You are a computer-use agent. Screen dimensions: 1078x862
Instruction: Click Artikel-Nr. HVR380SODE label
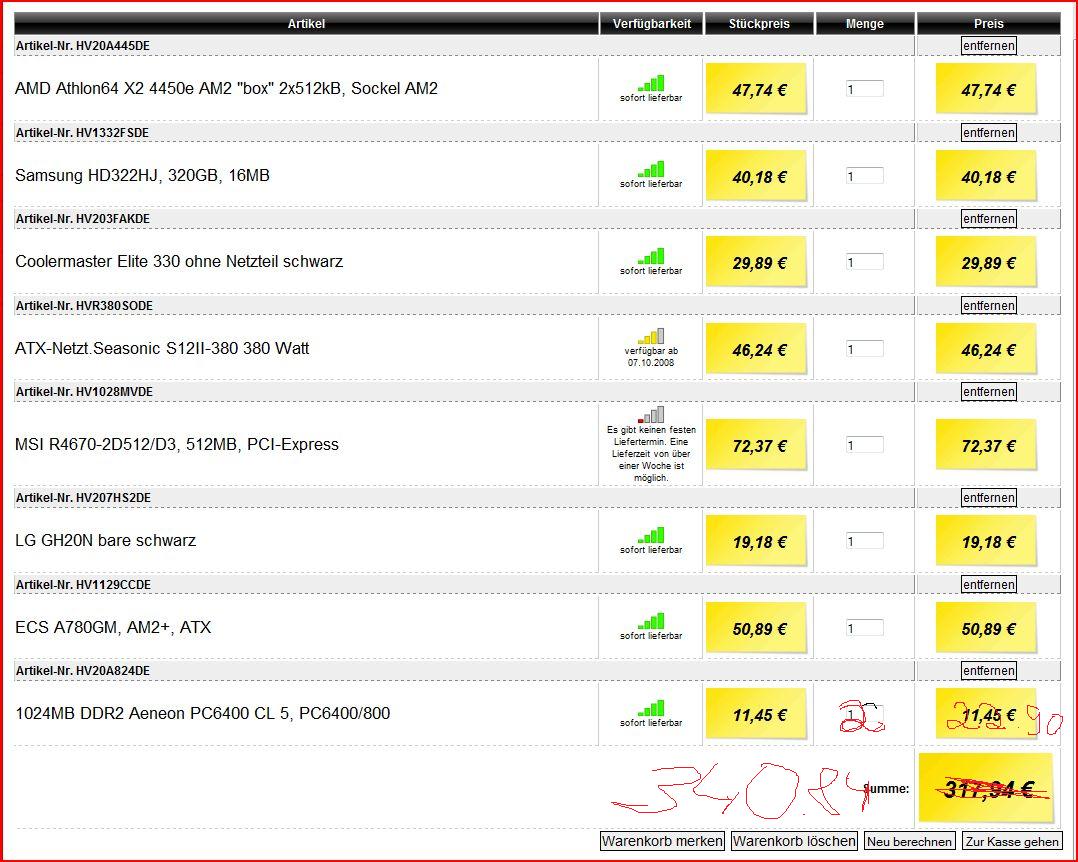pos(84,305)
